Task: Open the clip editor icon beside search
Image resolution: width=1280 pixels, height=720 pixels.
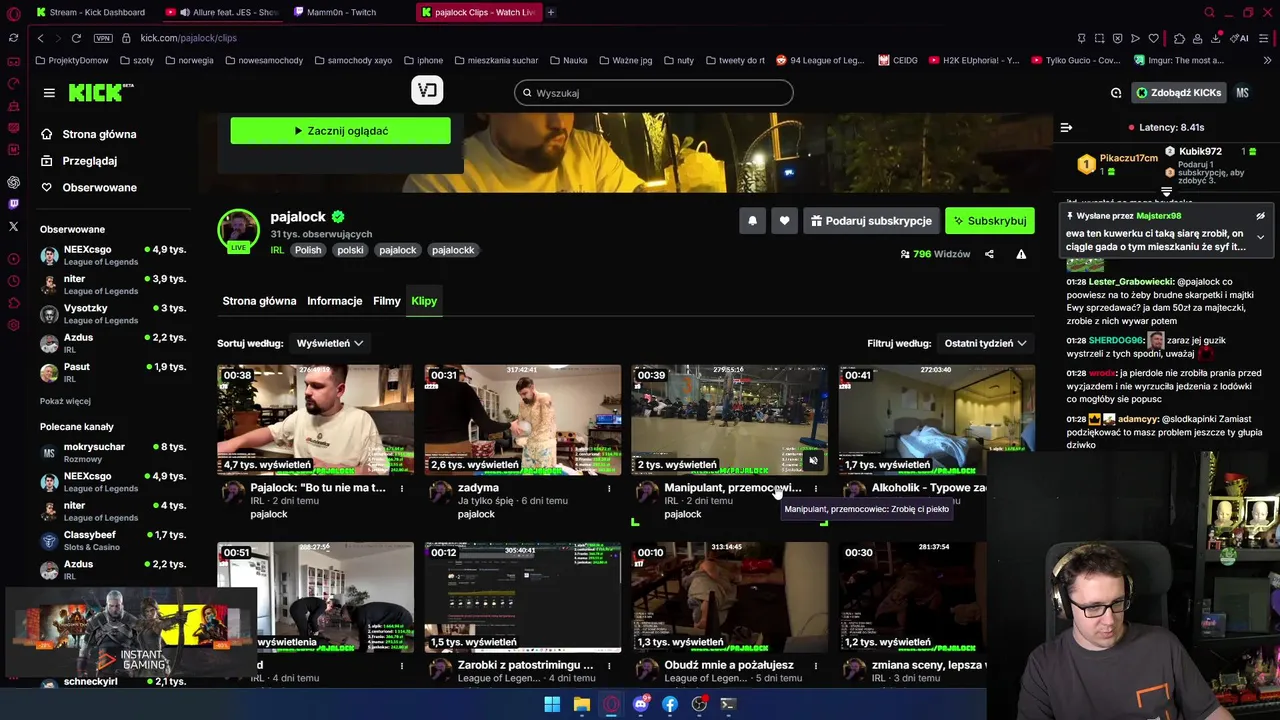Action: coord(427,91)
